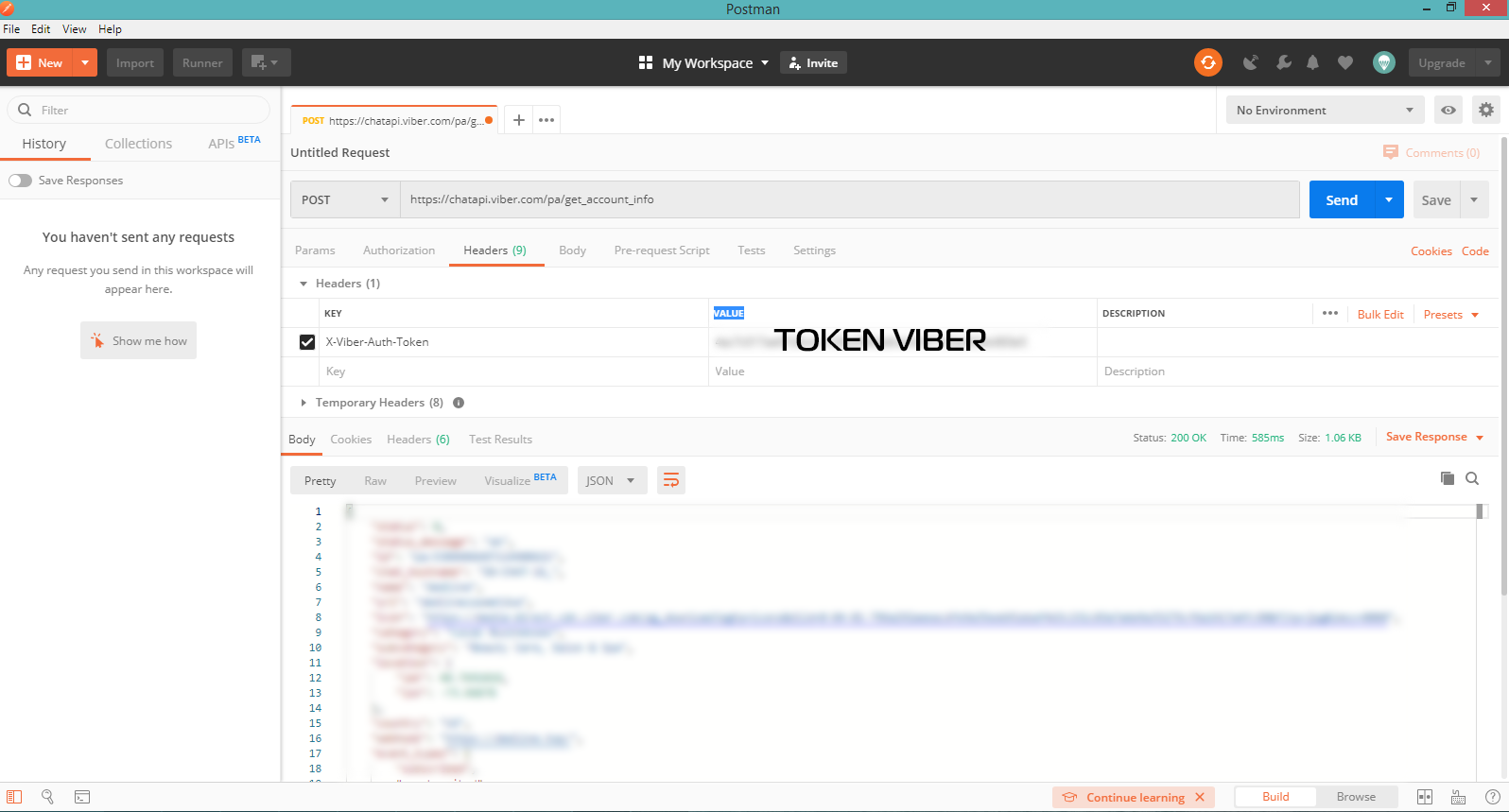Click the new window icon button
The image size is (1509, 812).
click(x=266, y=62)
